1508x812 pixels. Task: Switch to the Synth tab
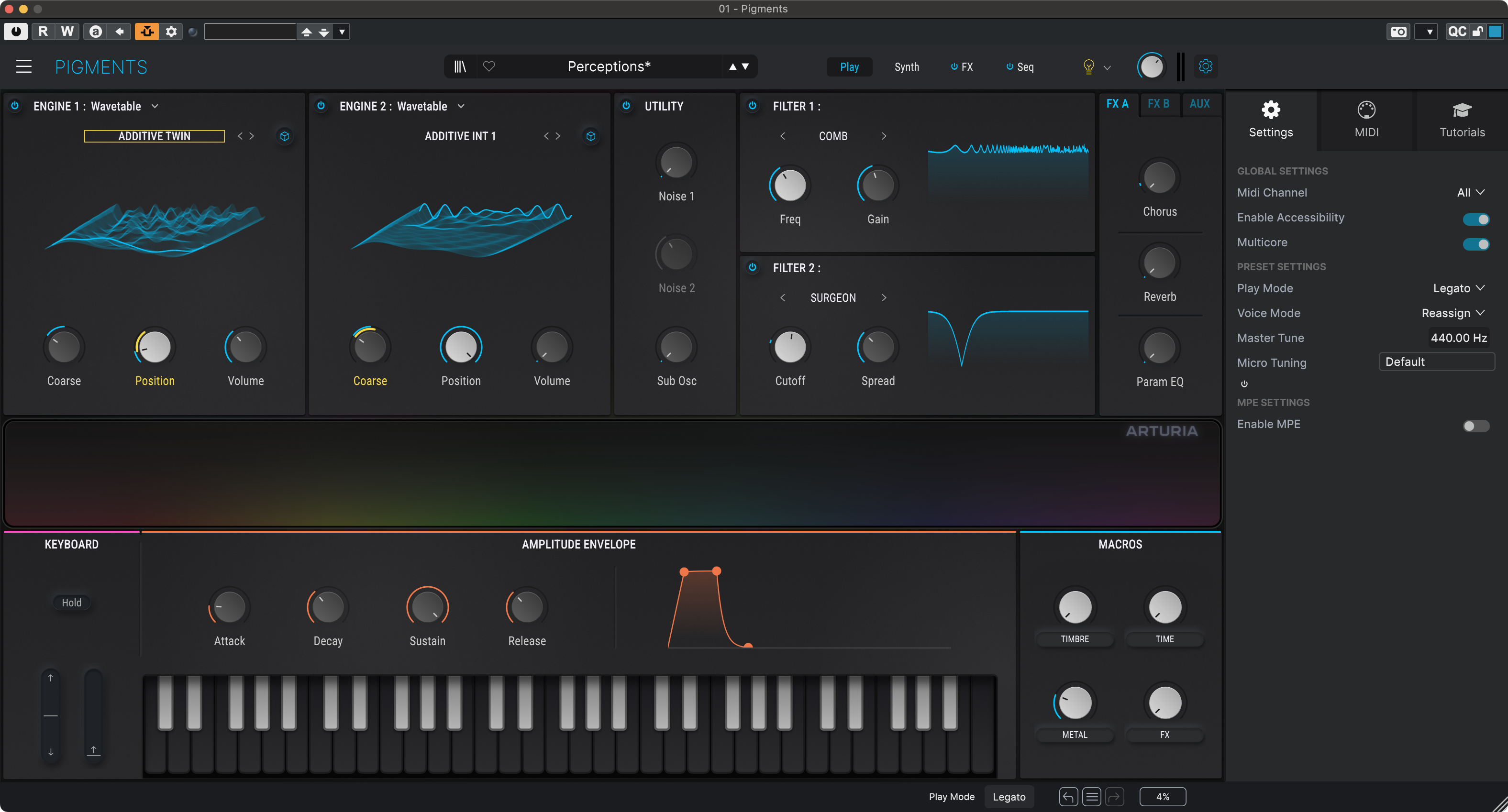(x=907, y=66)
